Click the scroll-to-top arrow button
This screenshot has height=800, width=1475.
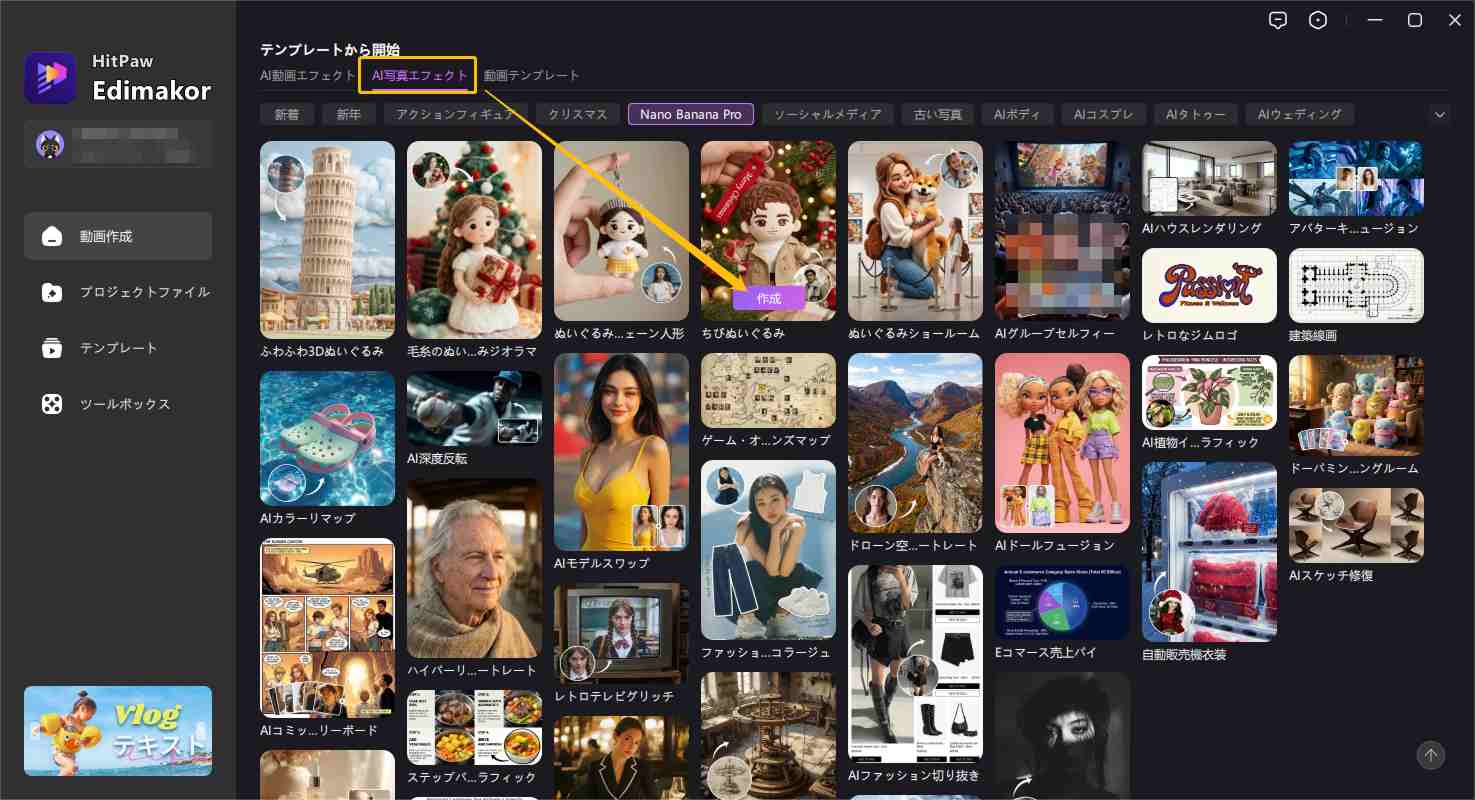1431,756
